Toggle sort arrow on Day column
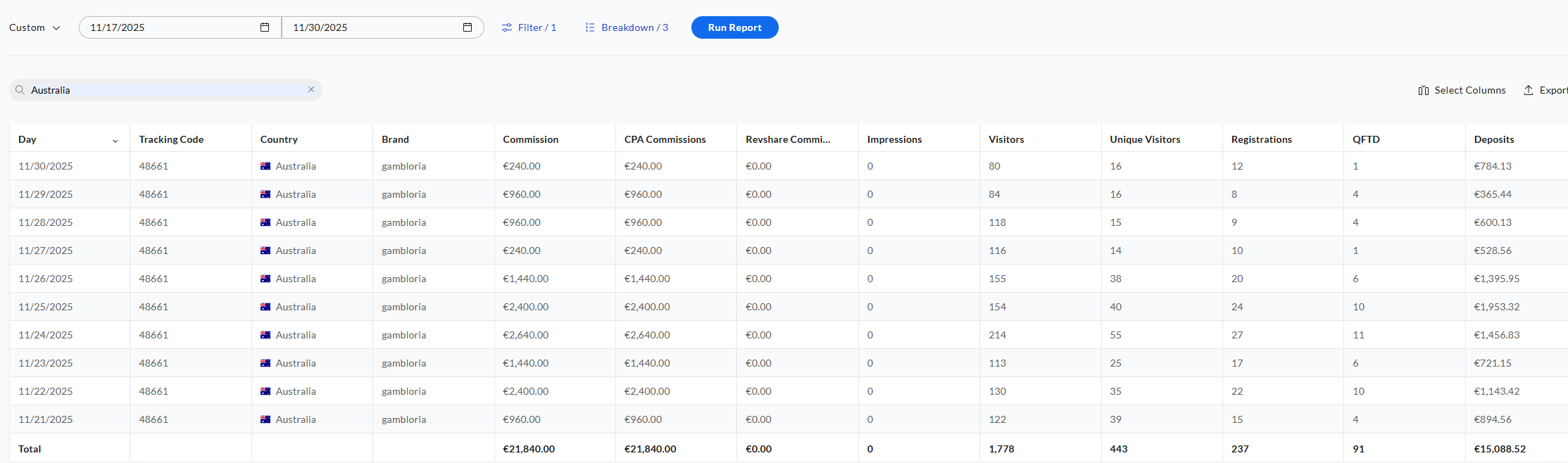The image size is (1568, 463). point(115,141)
